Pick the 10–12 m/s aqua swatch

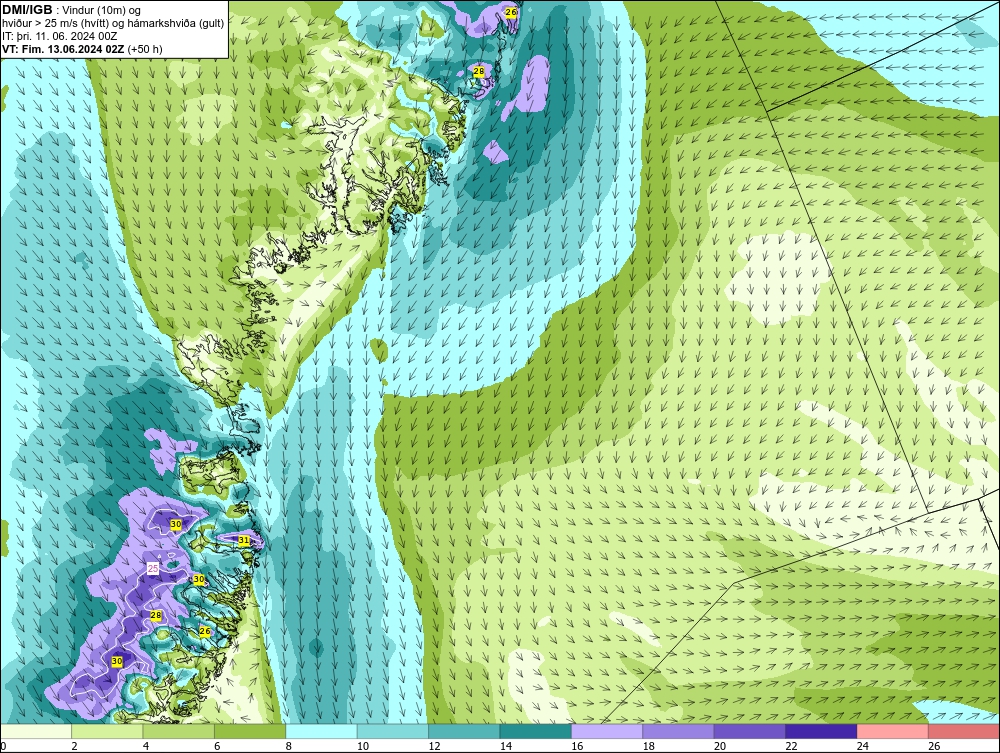pos(393,731)
